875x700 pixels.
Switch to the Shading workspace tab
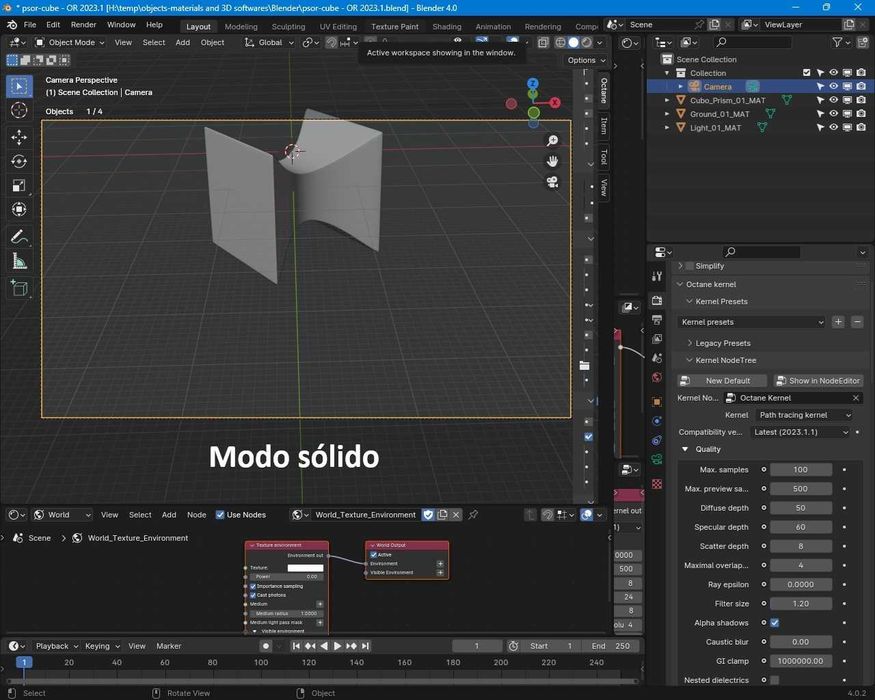click(446, 26)
